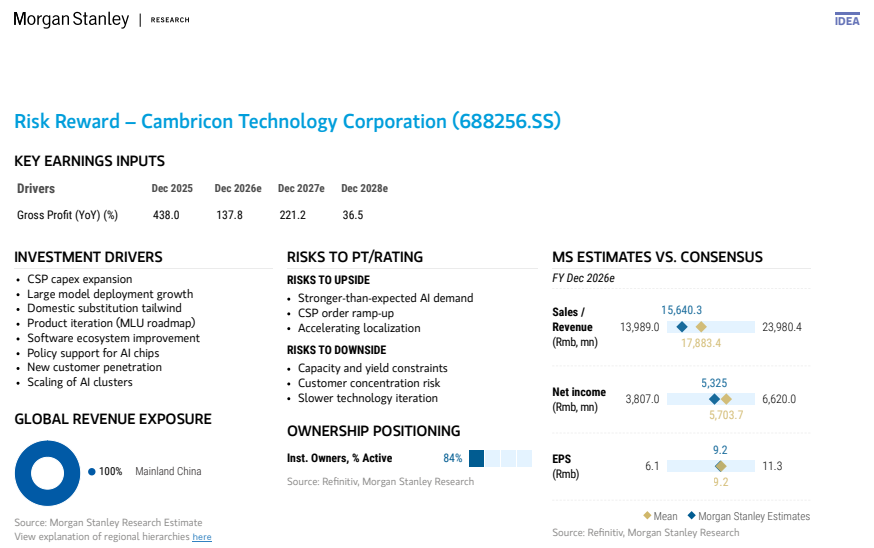Click the blue Net income estimate diamond
The width and height of the screenshot is (874, 548).
[x=714, y=399]
